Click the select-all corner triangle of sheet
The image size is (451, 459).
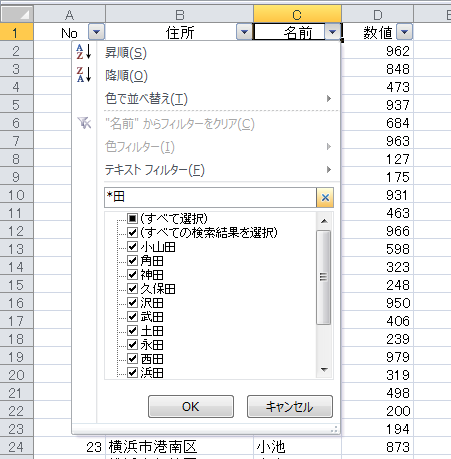tap(17, 14)
